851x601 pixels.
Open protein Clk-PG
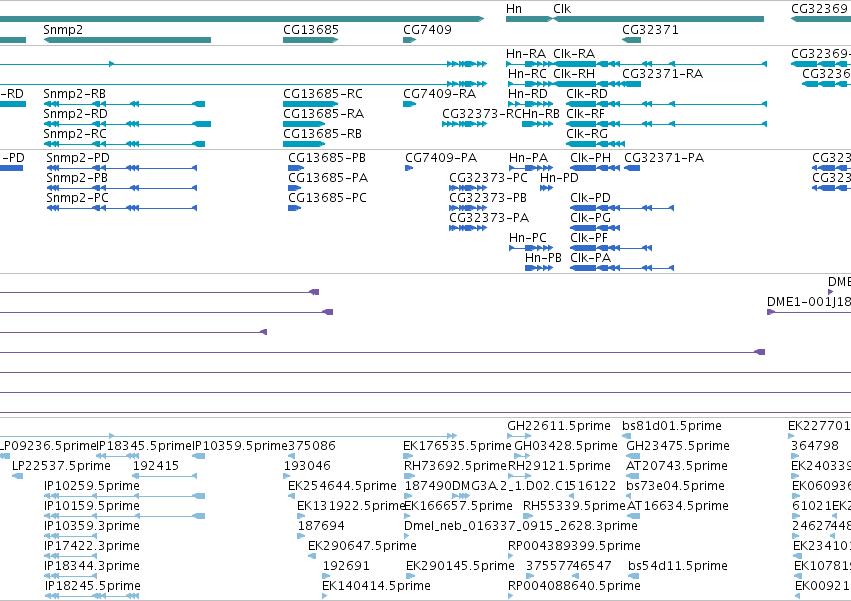click(590, 218)
